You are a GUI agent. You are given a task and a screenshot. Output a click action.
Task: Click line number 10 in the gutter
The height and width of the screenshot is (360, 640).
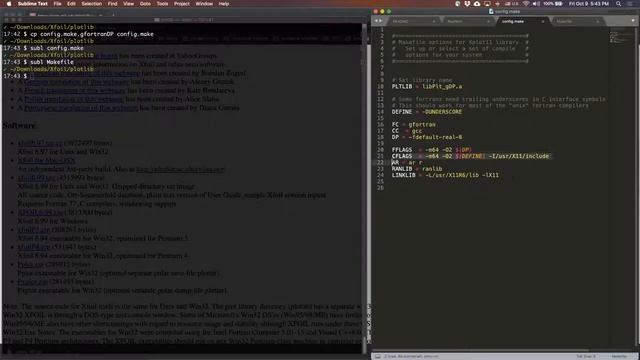[380, 87]
